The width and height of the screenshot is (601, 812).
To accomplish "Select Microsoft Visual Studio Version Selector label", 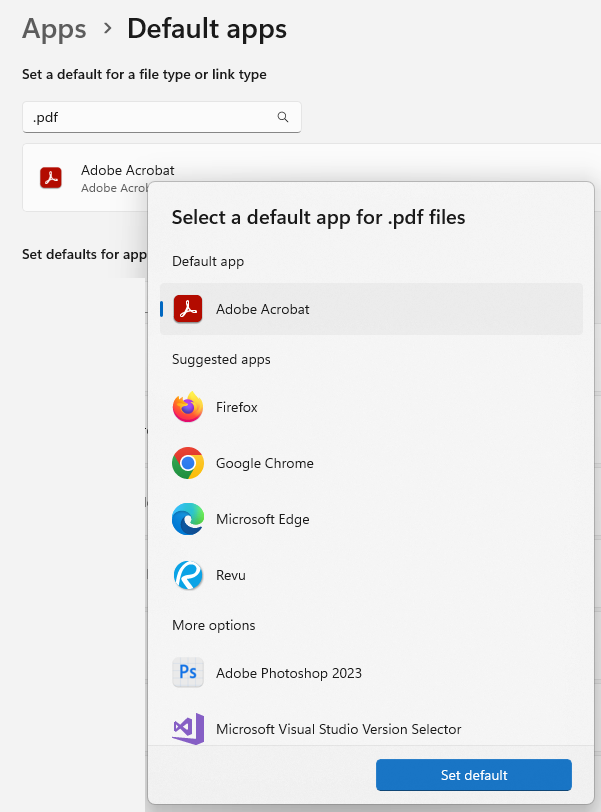I will coord(338,729).
